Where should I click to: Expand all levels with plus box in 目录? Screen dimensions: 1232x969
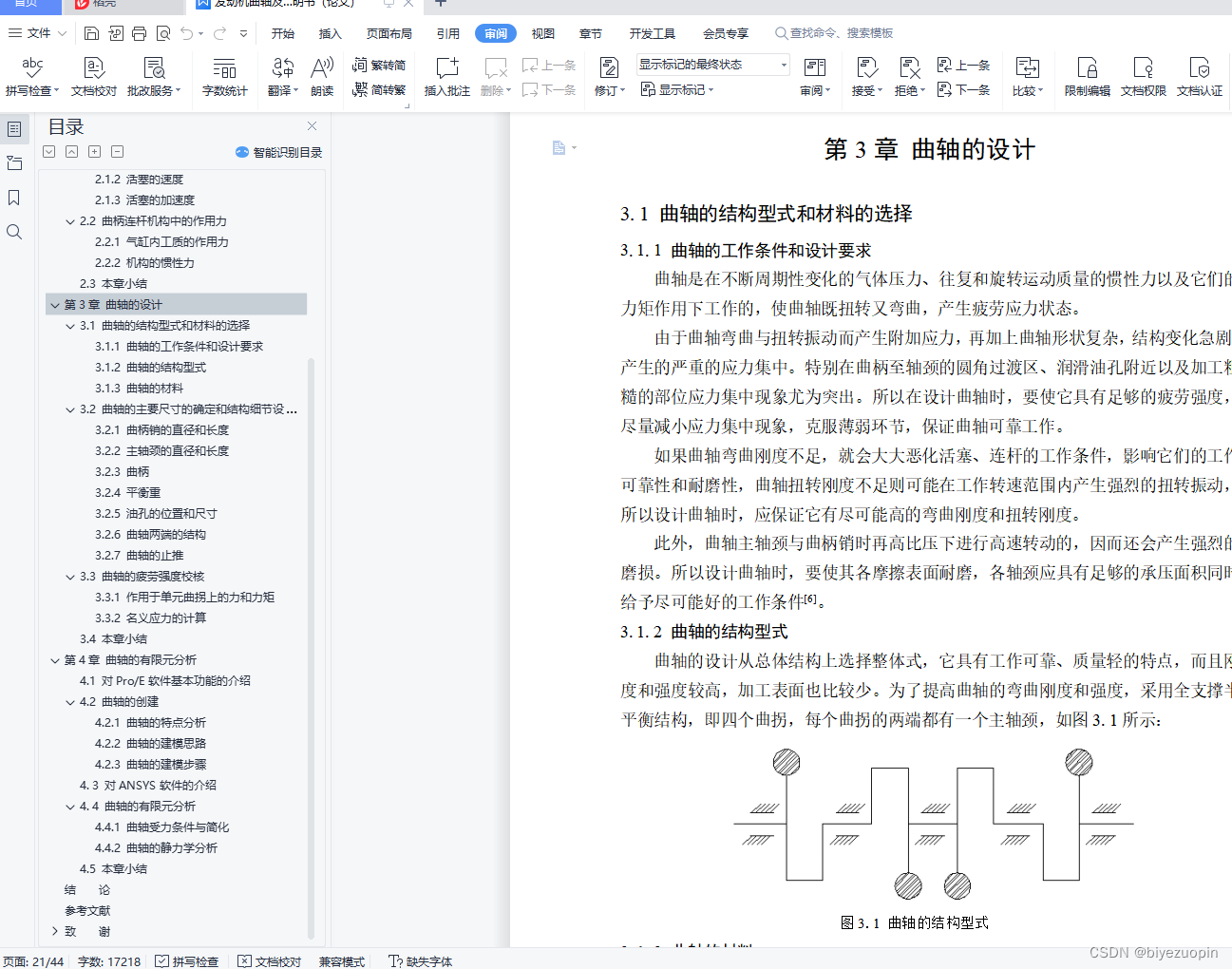click(94, 152)
